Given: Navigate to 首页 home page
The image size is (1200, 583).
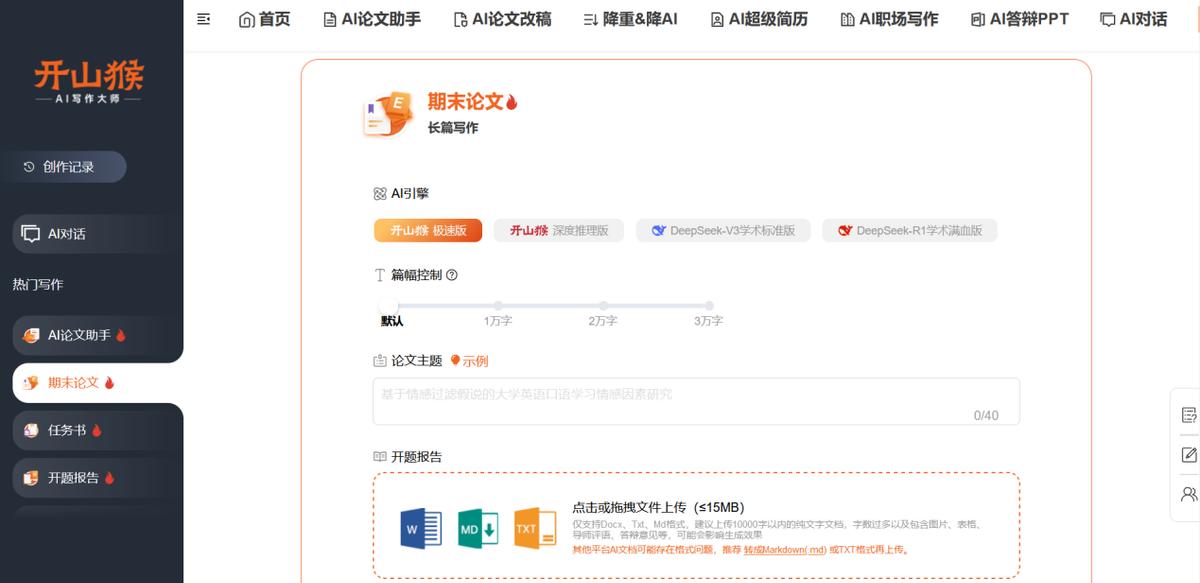Looking at the screenshot, I should (264, 18).
